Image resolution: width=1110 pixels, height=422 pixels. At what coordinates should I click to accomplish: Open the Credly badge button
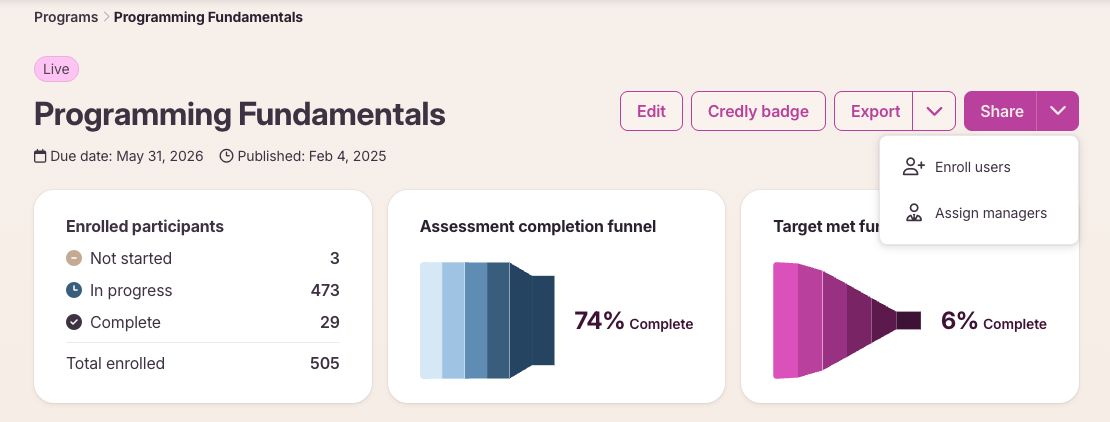[758, 111]
